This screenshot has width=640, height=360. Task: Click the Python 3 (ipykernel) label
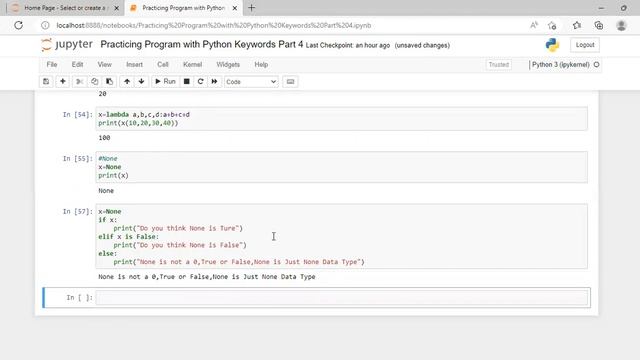click(x=560, y=64)
